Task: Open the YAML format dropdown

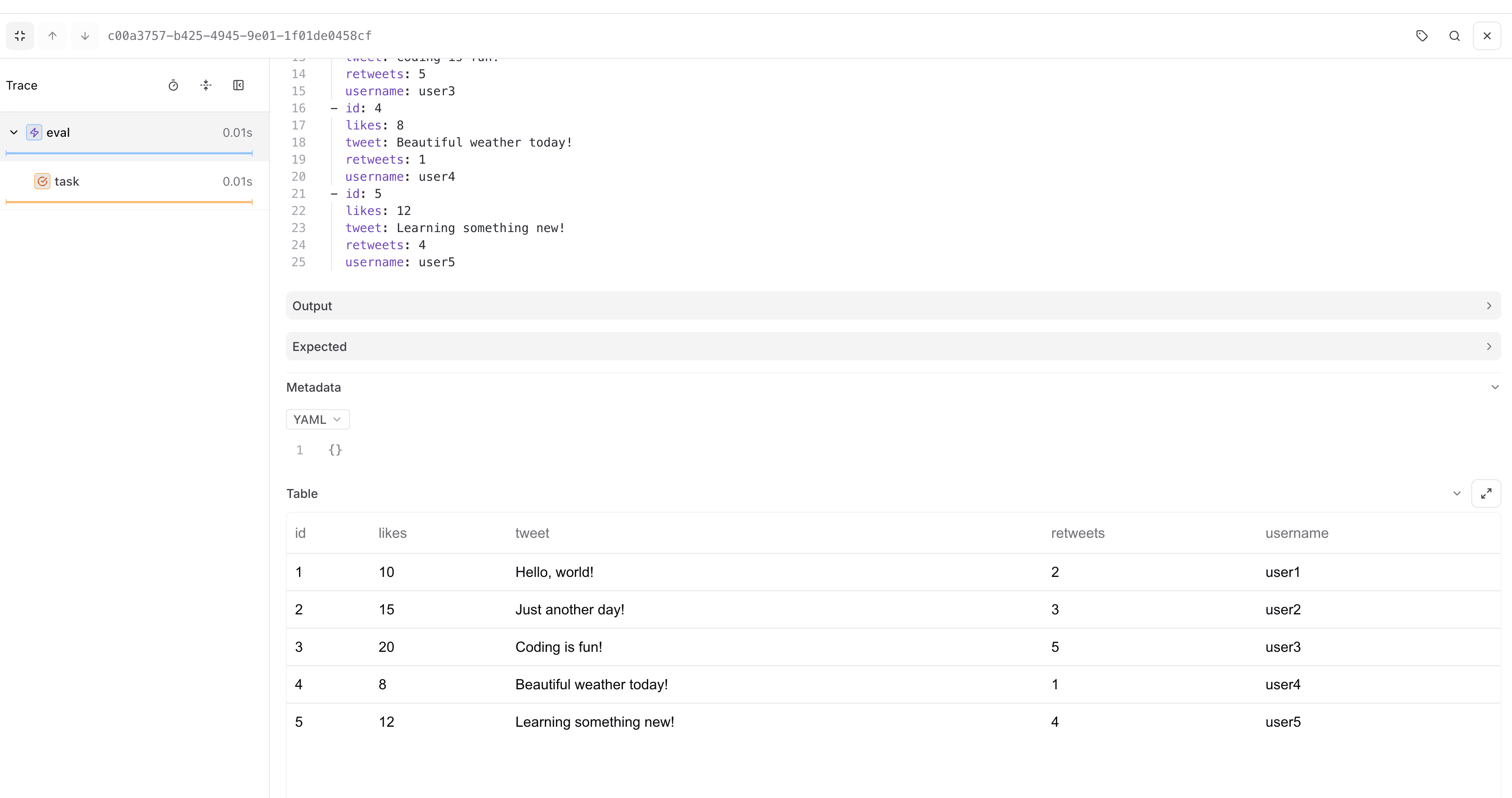Action: click(x=317, y=419)
